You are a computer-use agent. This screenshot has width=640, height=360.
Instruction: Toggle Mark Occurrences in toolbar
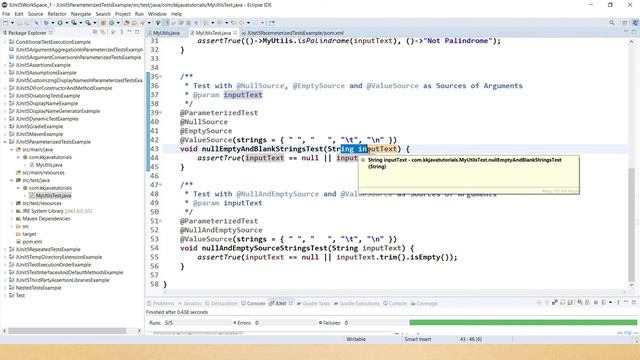pyautogui.click(x=166, y=23)
